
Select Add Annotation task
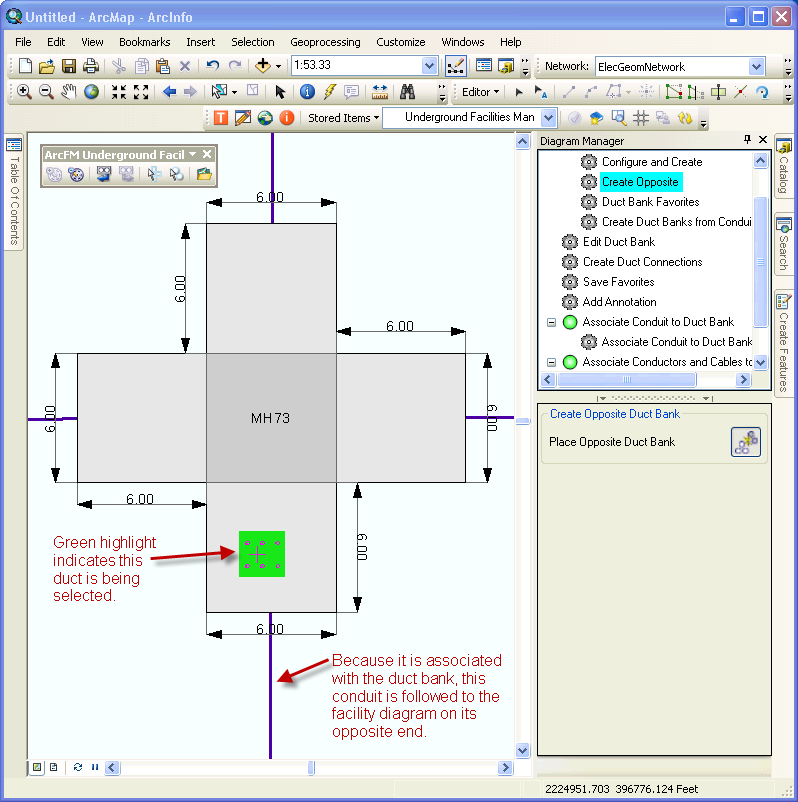[619, 302]
